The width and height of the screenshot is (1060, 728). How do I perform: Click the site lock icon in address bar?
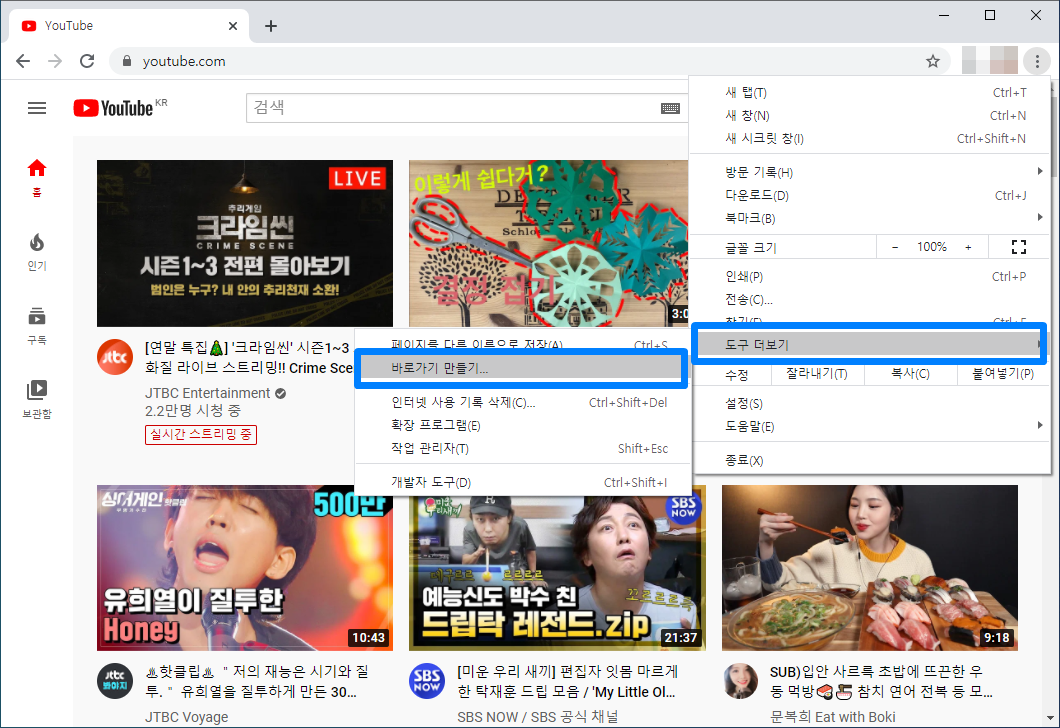(126, 61)
